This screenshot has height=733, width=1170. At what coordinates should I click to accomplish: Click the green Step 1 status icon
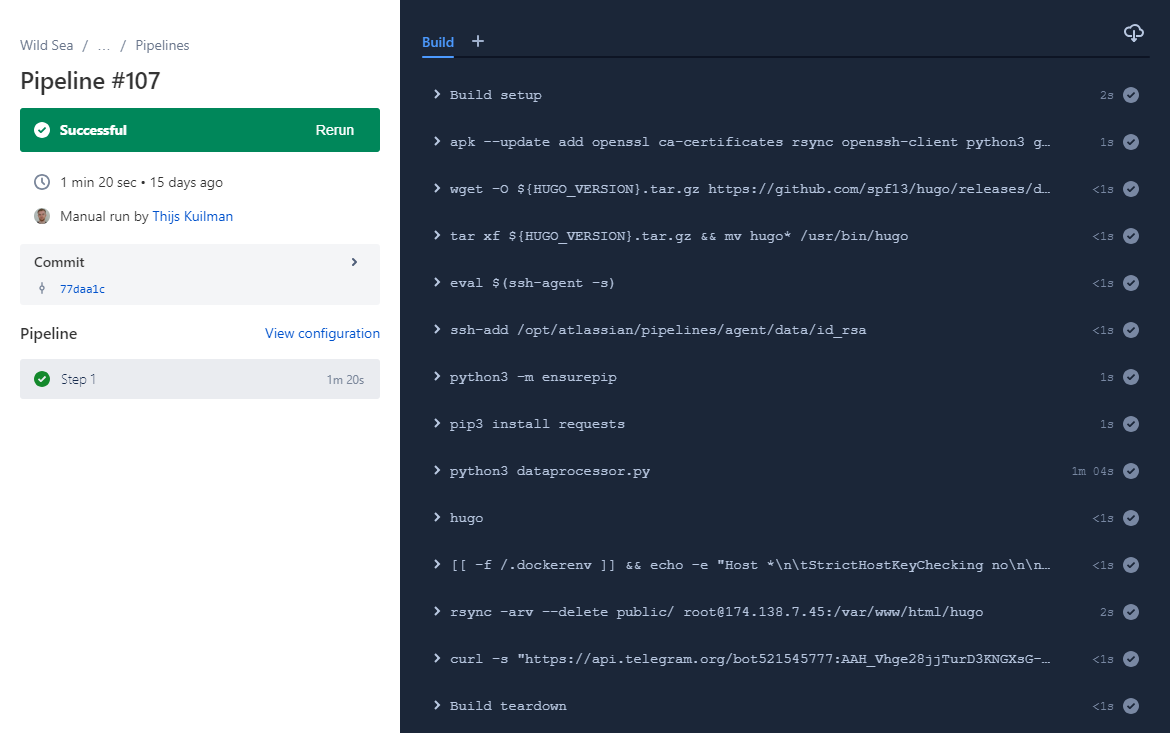coord(42,379)
